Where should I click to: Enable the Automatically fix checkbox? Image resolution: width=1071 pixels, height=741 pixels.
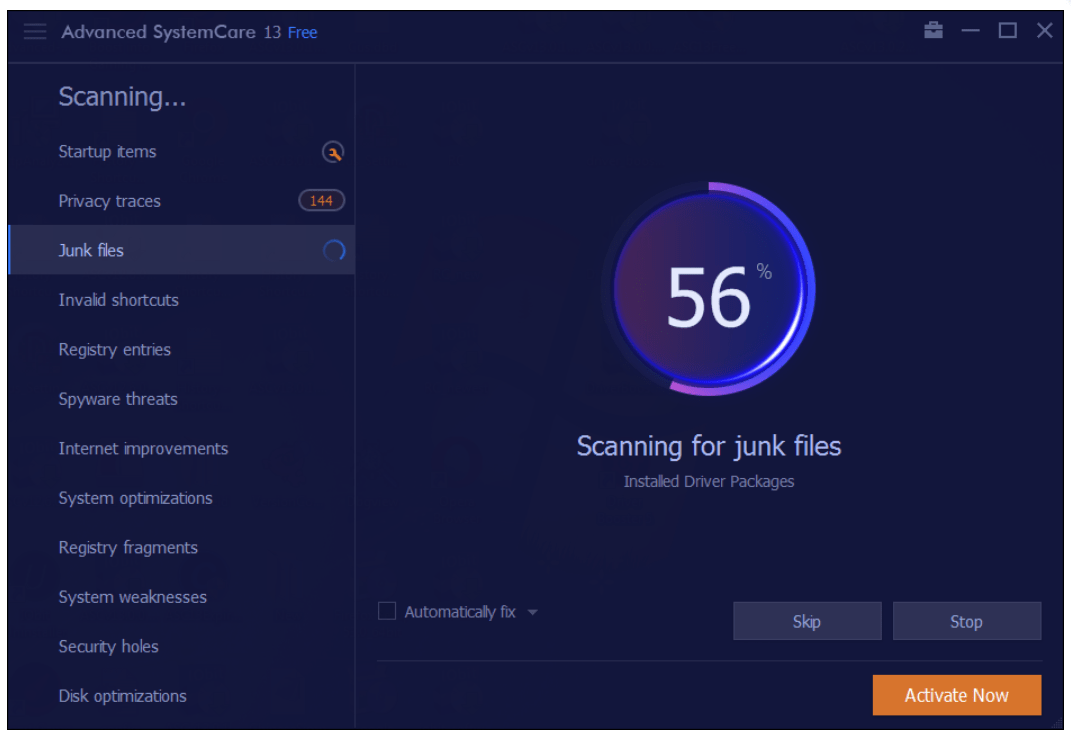tap(387, 611)
